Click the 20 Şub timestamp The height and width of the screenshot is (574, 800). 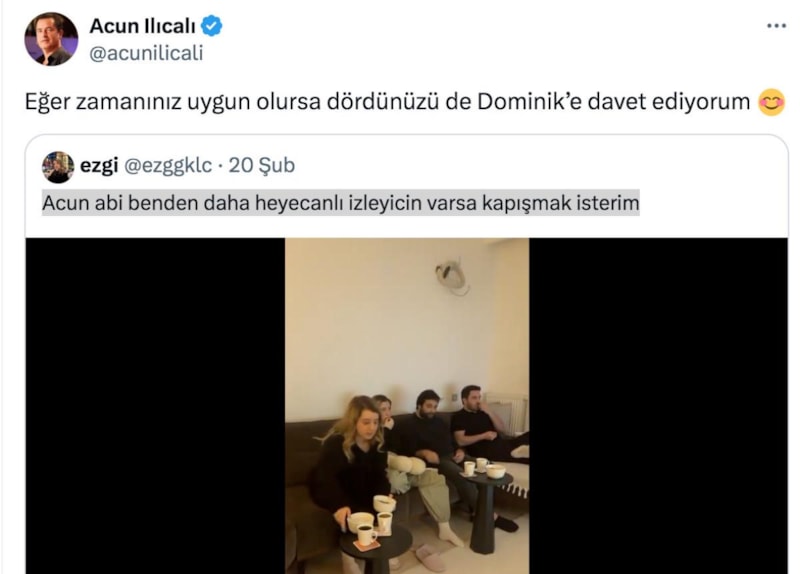pos(262,165)
